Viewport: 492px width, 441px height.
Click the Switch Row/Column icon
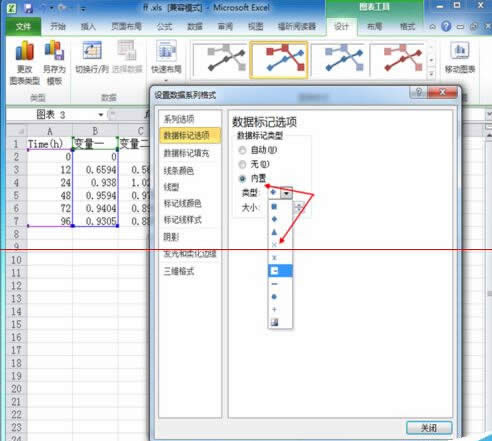(92, 51)
